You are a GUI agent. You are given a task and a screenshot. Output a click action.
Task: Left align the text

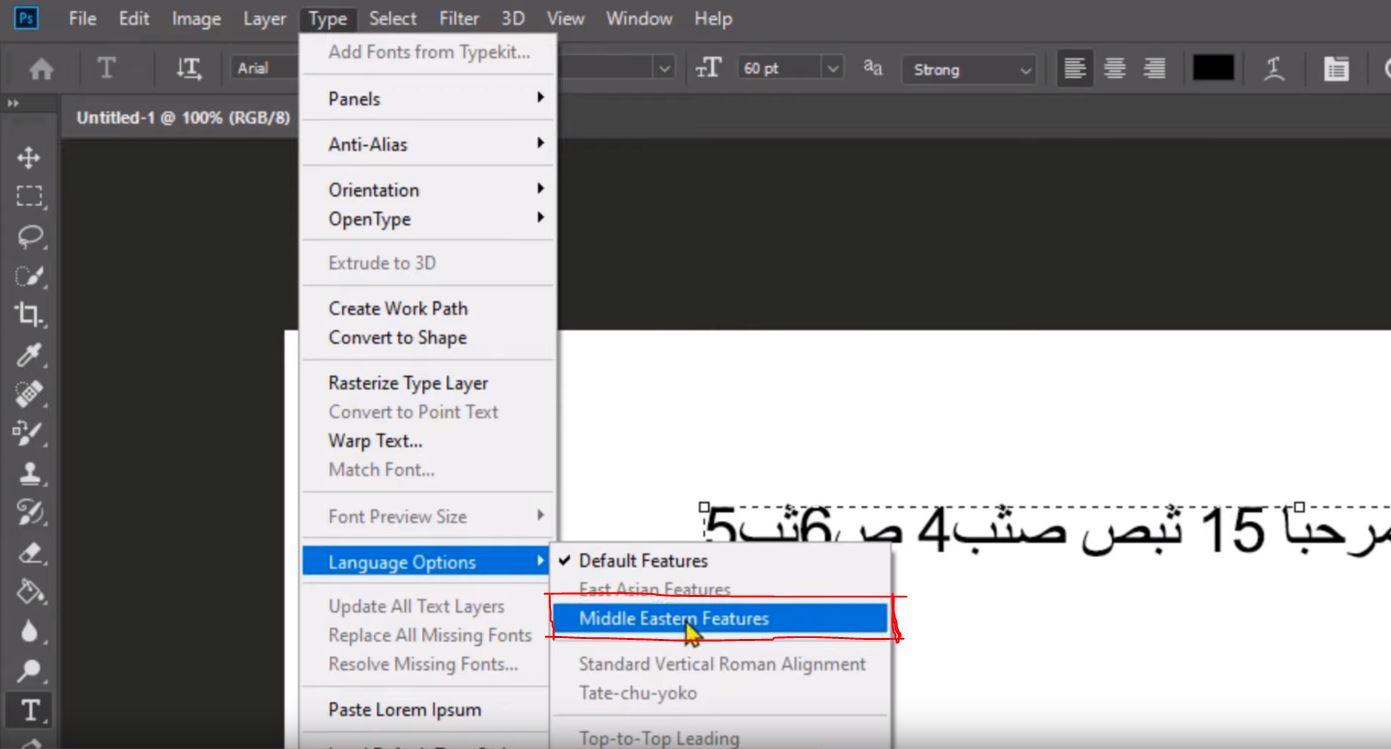pyautogui.click(x=1075, y=68)
